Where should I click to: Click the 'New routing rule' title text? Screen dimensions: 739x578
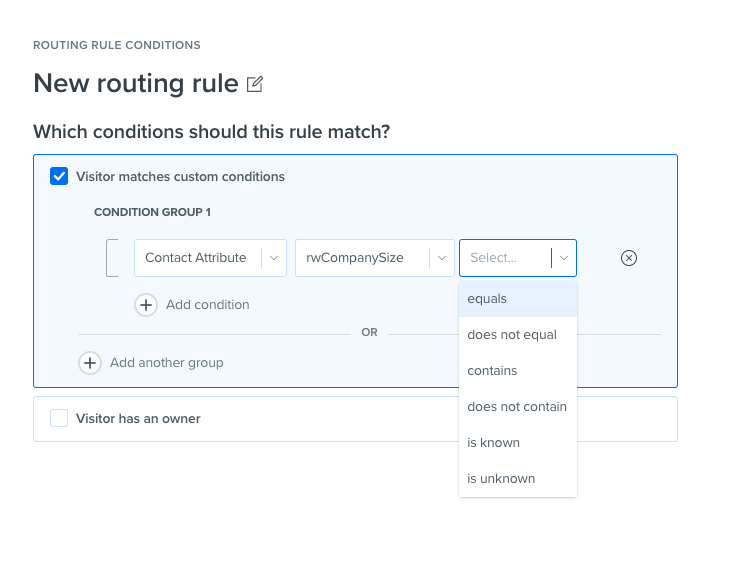click(x=135, y=83)
